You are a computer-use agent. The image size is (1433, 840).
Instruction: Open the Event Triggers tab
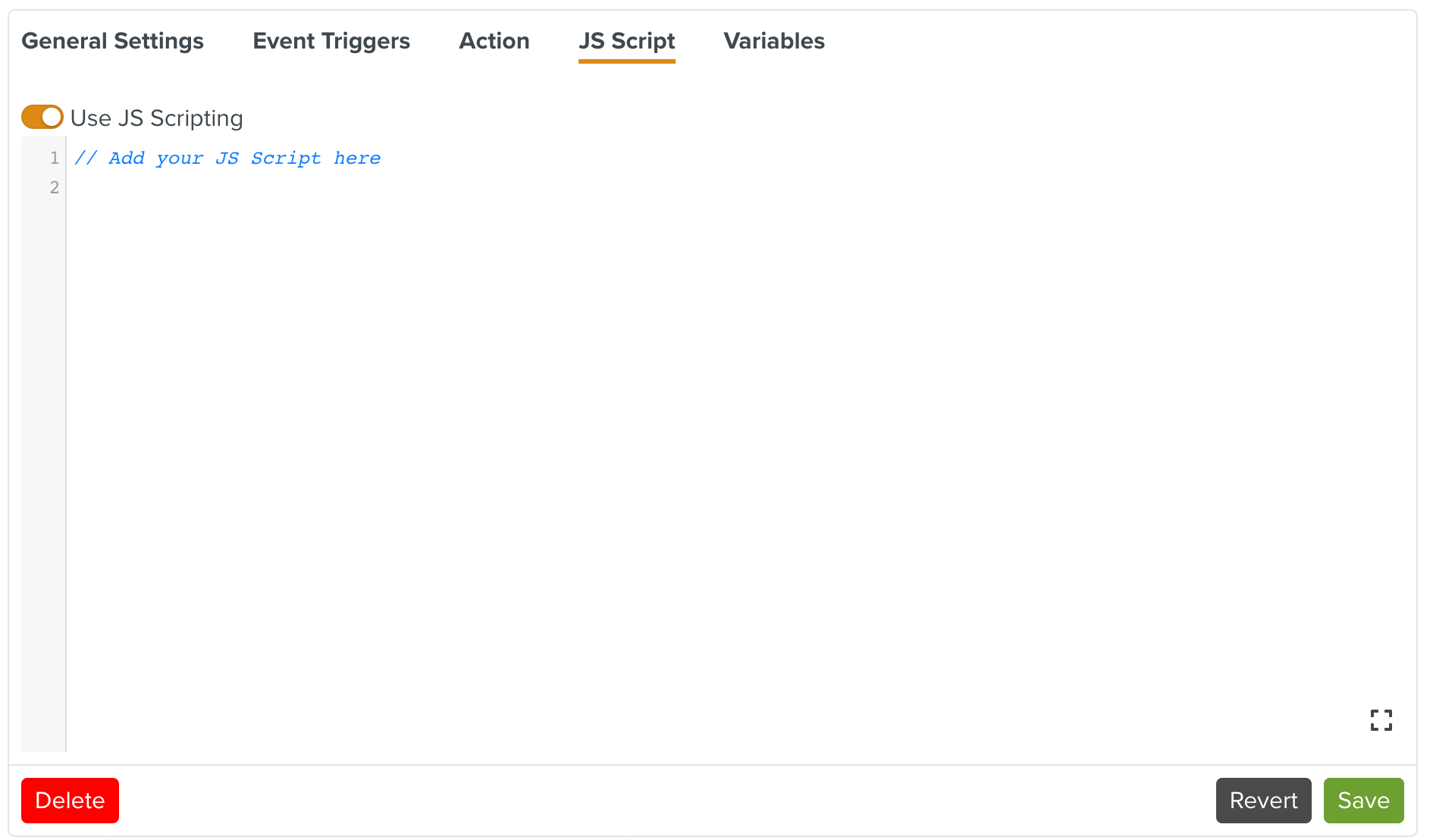pyautogui.click(x=331, y=42)
